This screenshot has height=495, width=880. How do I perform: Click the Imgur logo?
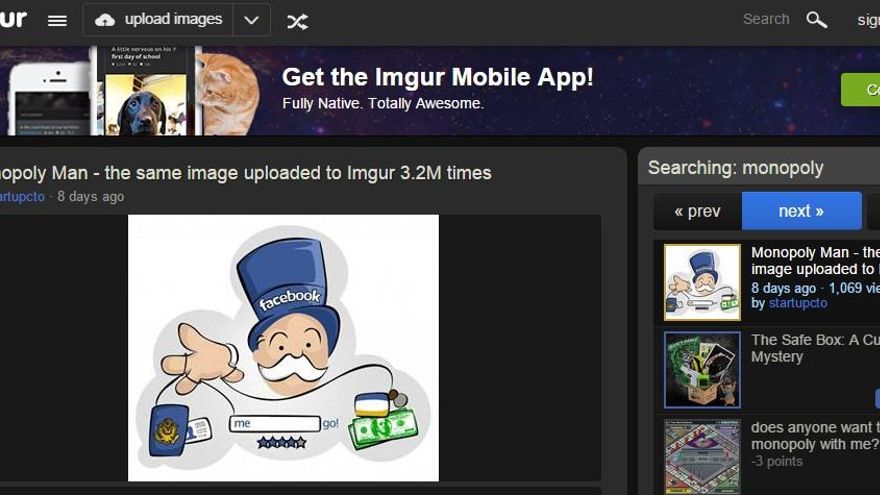tap(13, 20)
